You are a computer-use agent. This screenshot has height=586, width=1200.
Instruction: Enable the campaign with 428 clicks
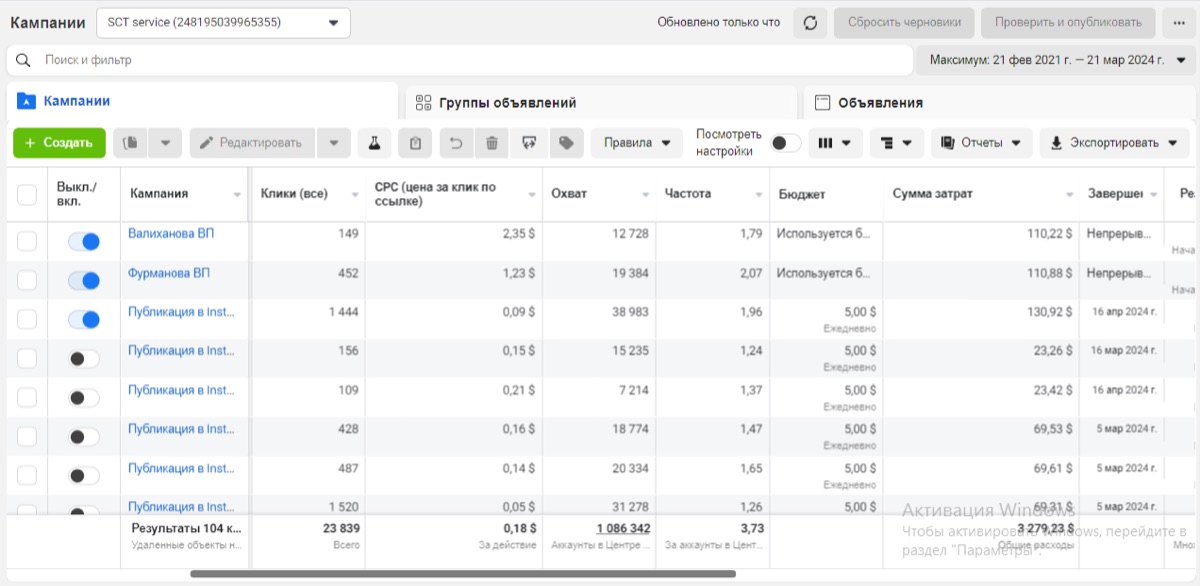(84, 437)
